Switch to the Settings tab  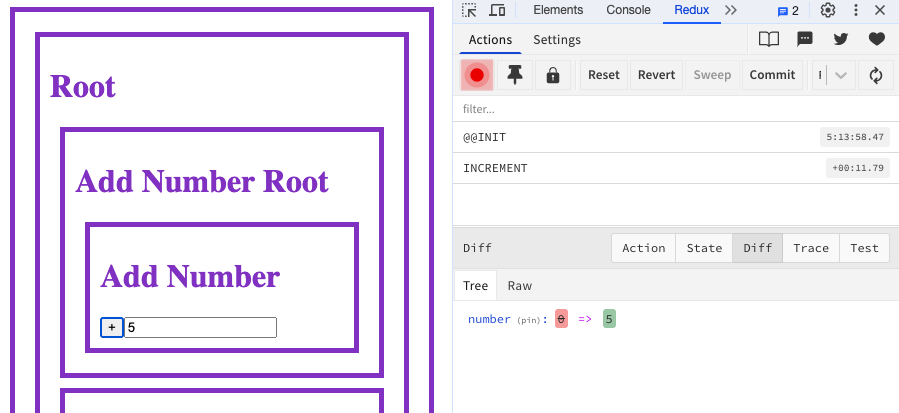(x=557, y=40)
